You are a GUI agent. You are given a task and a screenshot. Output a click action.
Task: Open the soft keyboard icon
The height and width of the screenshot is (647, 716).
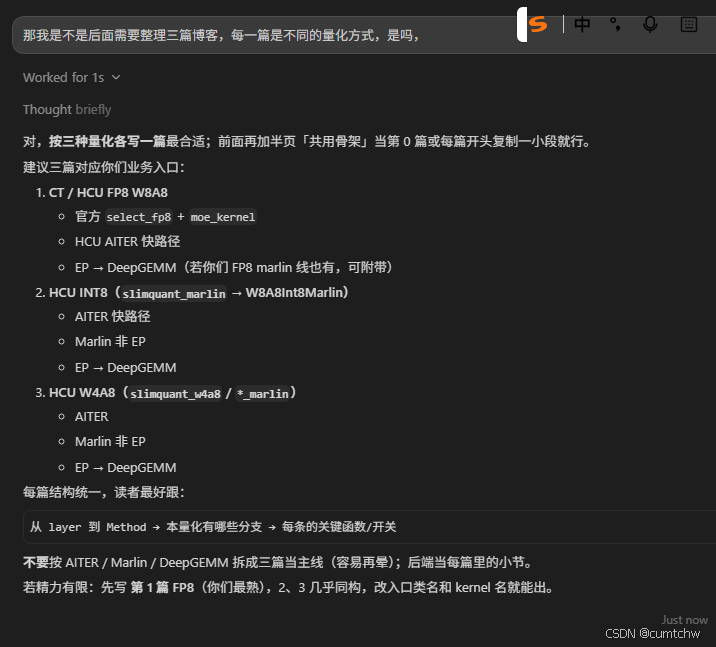point(689,24)
